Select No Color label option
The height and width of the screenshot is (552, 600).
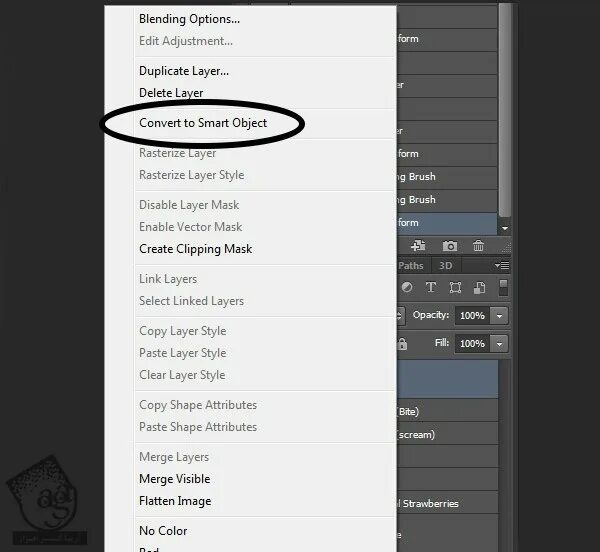(x=163, y=531)
